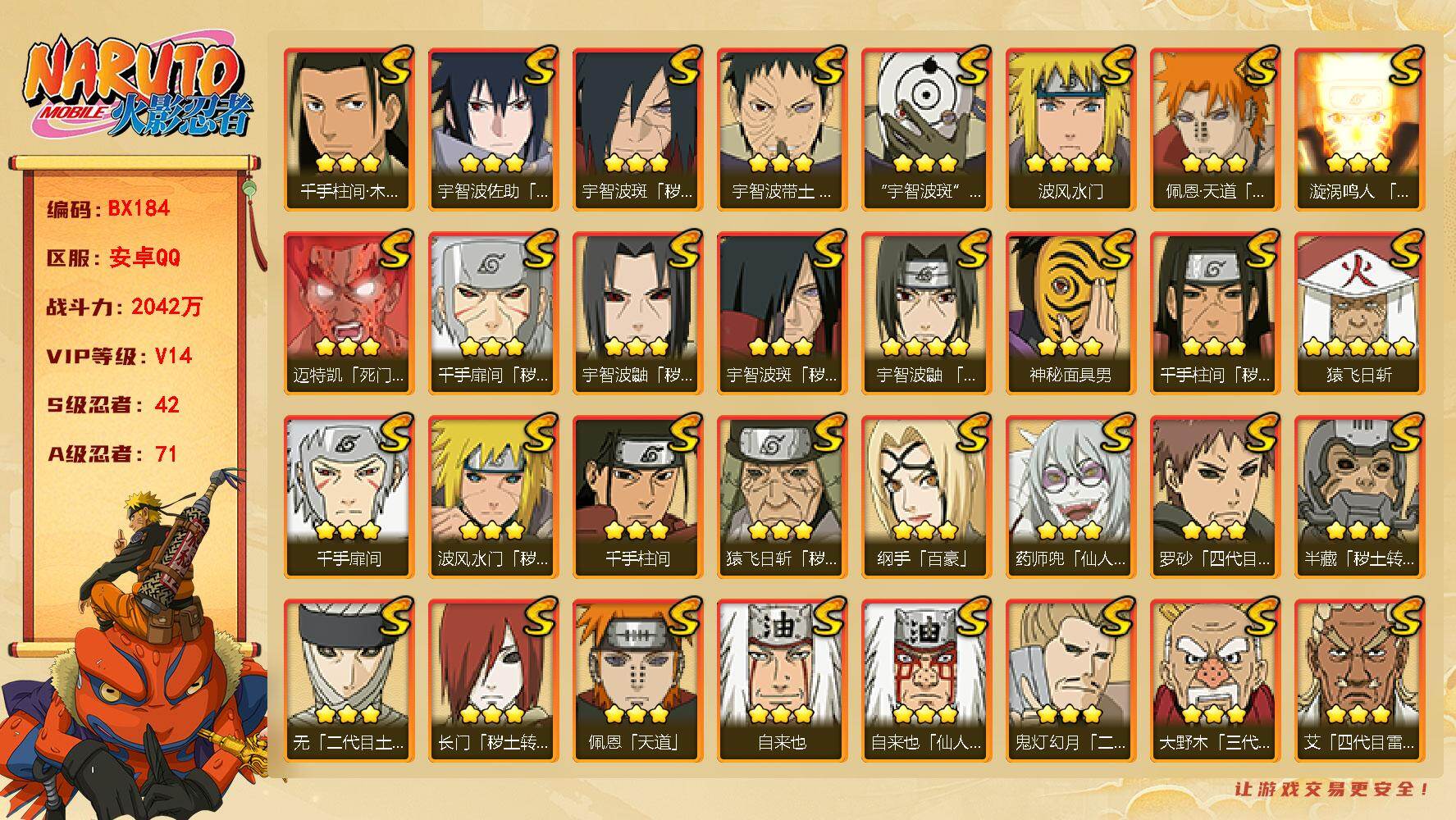Select the 大野木「三代…」ninja card
Viewport: 1456px width, 820px height.
[x=1215, y=680]
